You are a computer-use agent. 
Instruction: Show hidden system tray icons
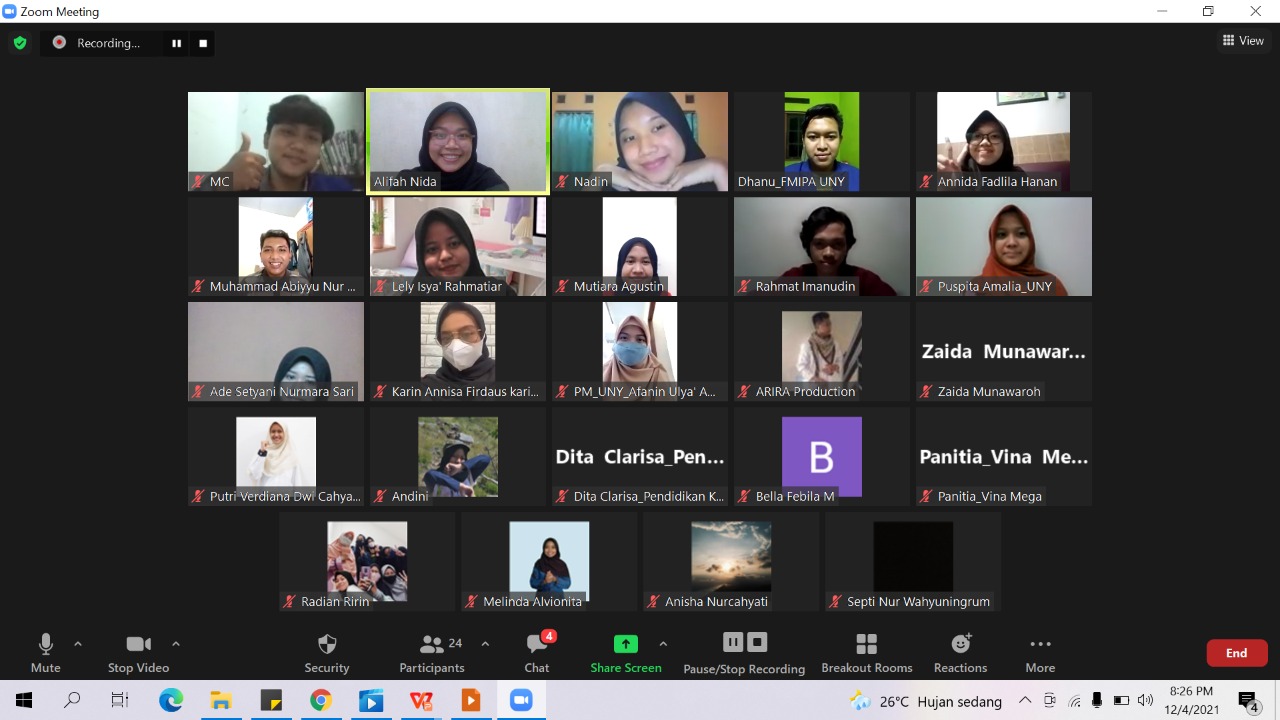tap(1025, 700)
